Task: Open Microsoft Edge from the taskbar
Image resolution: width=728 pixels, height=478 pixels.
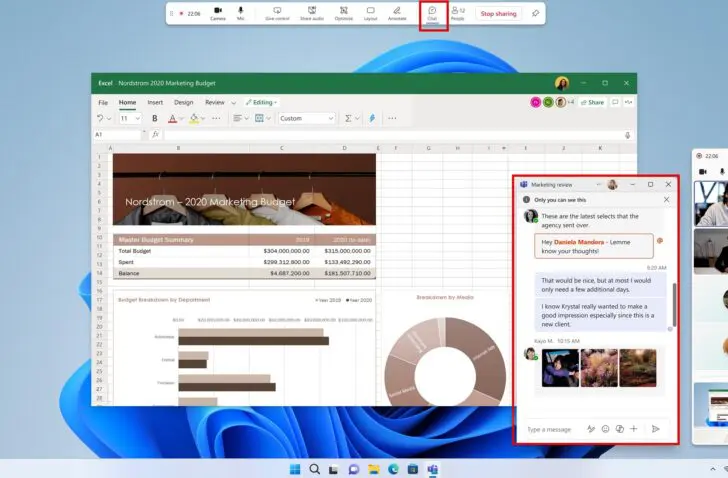Action: click(393, 469)
